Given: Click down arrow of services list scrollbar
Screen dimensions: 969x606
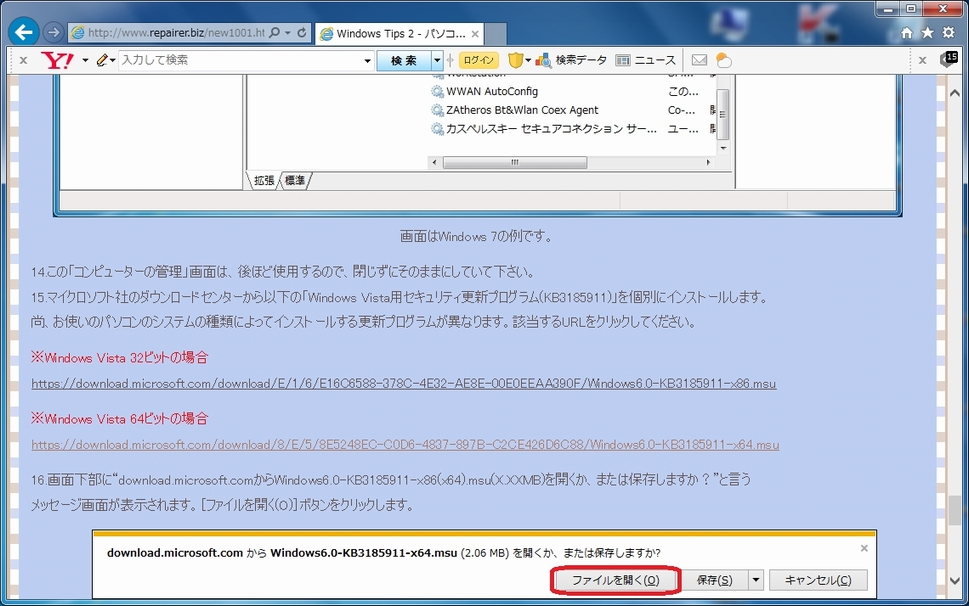Looking at the screenshot, I should tap(722, 148).
